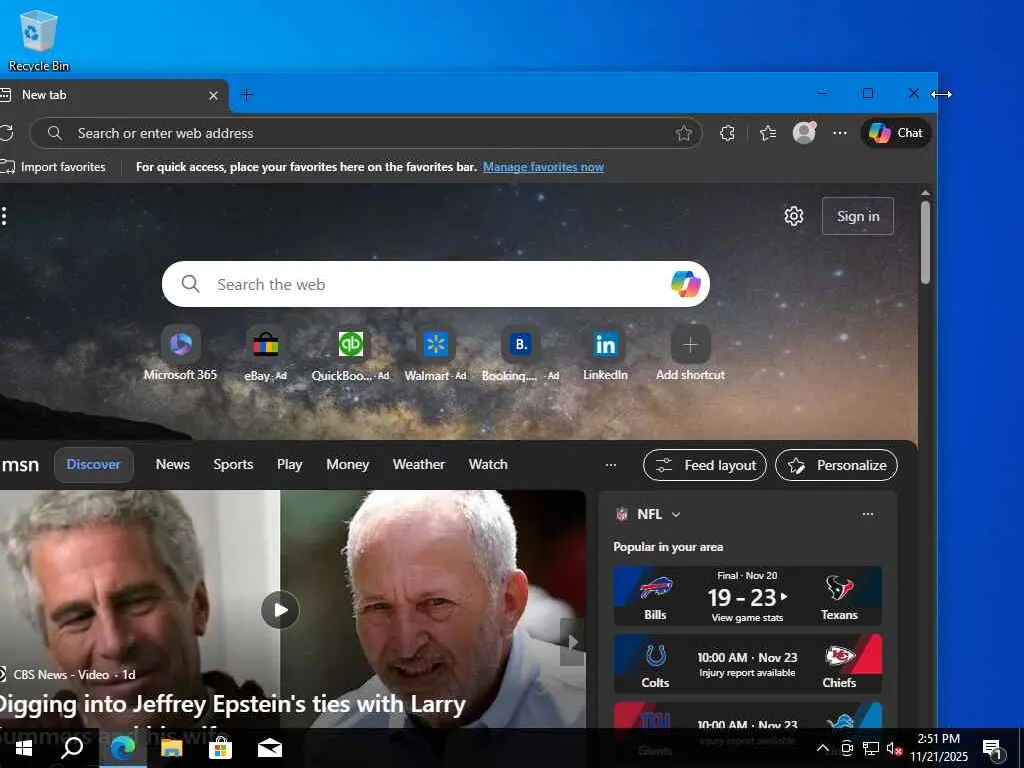Select the Discover feed tab
This screenshot has width=1024, height=768.
tap(93, 465)
